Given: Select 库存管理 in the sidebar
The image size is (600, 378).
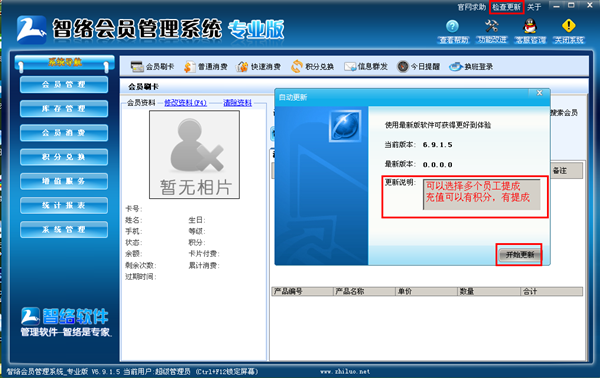Looking at the screenshot, I should 64,109.
